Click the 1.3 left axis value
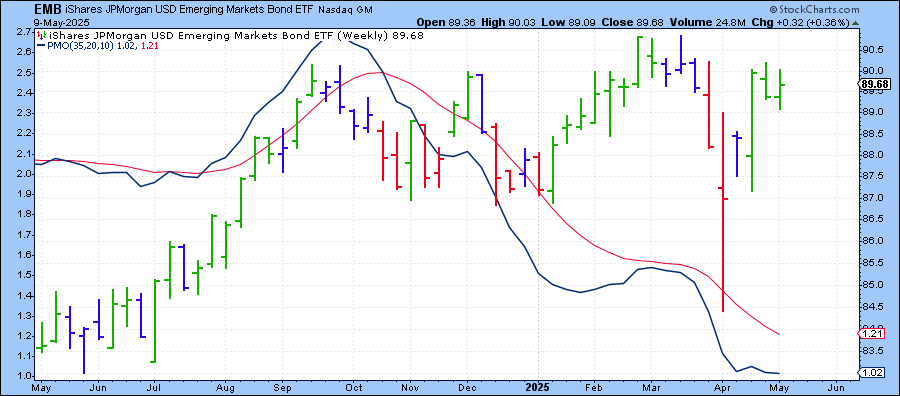This screenshot has height=396, width=900. click(x=24, y=316)
